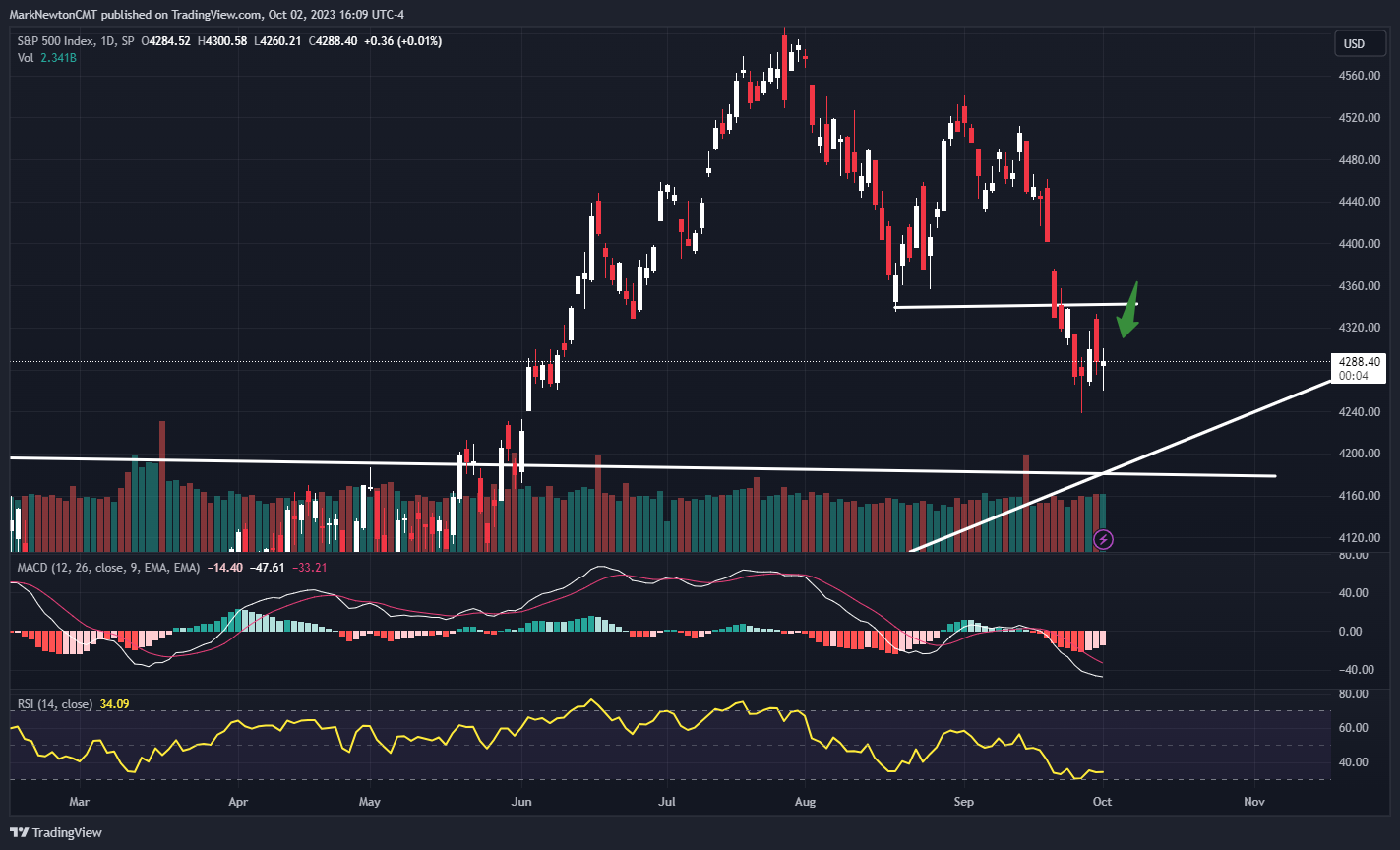Click the purple lightning bolt event icon

pyautogui.click(x=1104, y=539)
